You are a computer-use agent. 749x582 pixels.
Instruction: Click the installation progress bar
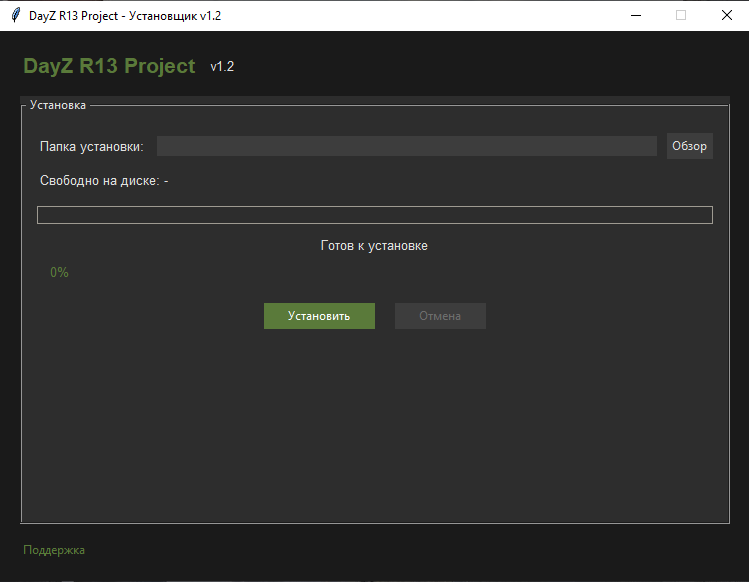pyautogui.click(x=375, y=215)
